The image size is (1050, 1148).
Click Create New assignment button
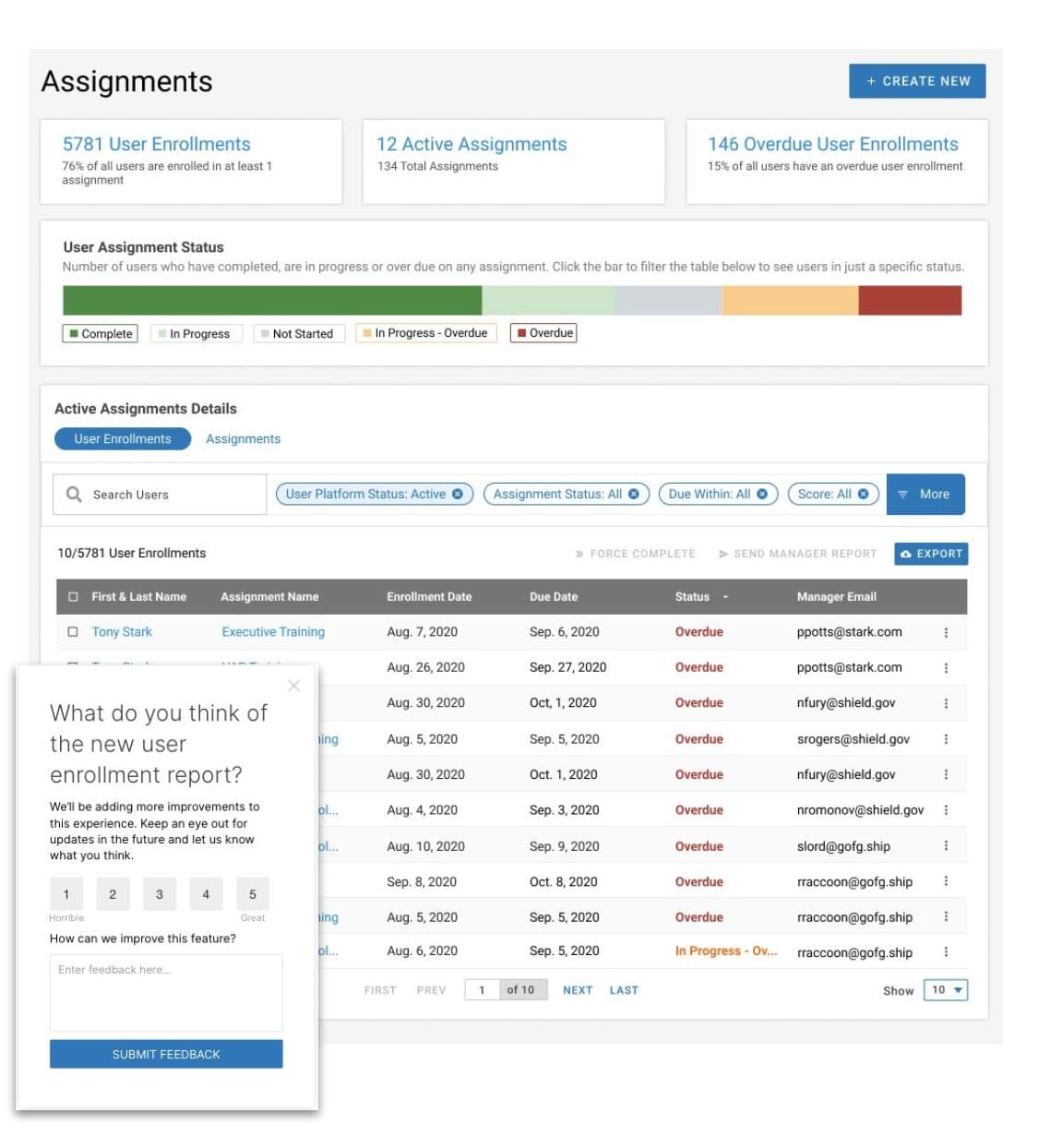coord(917,81)
